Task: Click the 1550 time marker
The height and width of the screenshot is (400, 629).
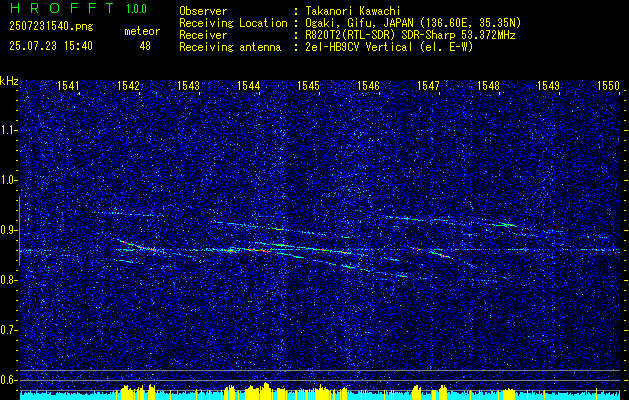Action: [x=609, y=85]
